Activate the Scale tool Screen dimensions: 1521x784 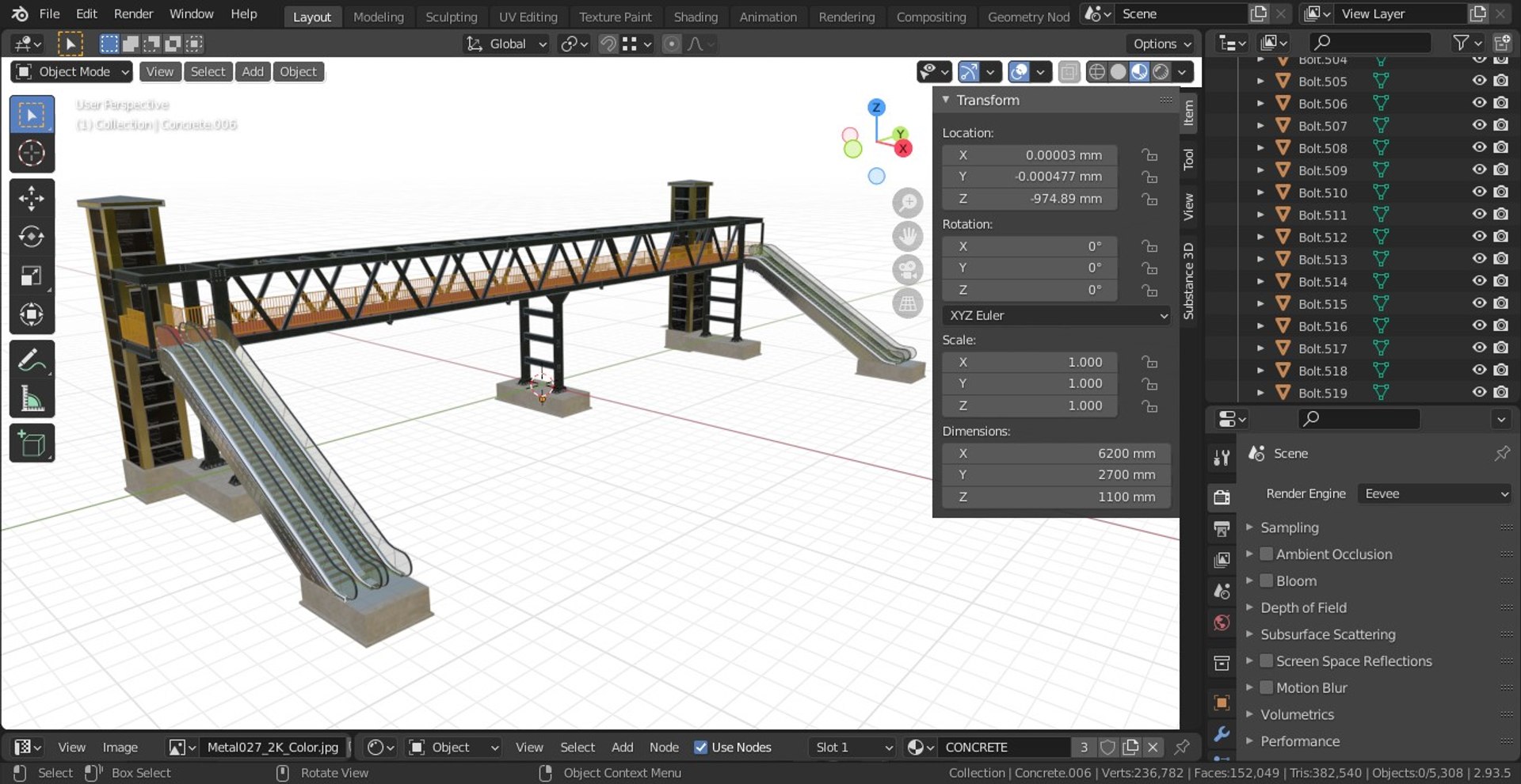(x=32, y=276)
